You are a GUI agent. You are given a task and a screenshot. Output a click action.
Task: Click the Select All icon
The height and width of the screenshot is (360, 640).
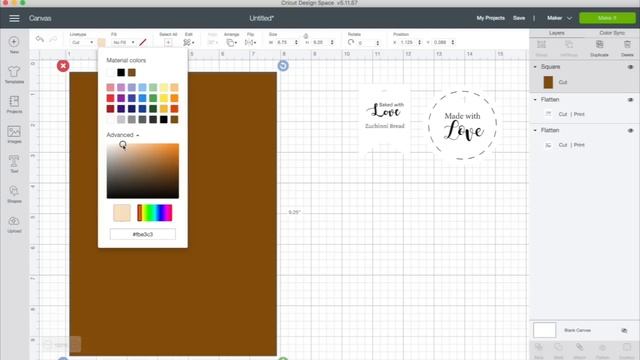tap(168, 42)
